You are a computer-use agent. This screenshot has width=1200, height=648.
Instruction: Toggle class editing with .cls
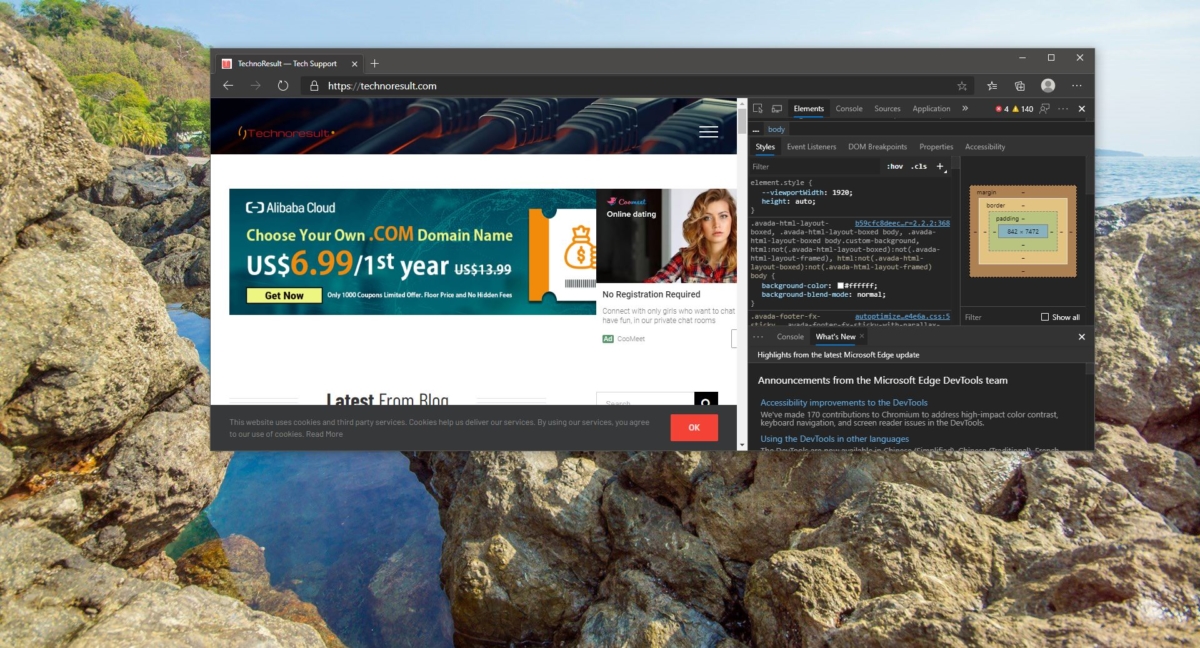(x=917, y=166)
